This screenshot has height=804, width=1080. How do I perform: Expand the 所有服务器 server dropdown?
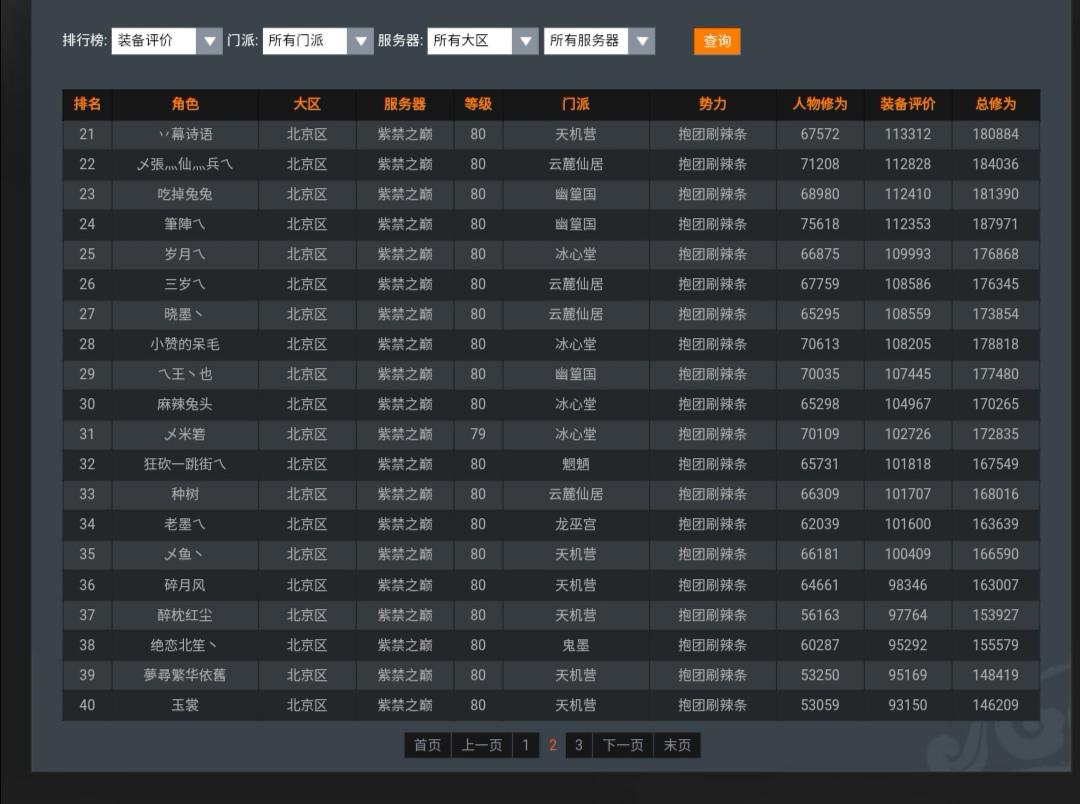[x=599, y=41]
